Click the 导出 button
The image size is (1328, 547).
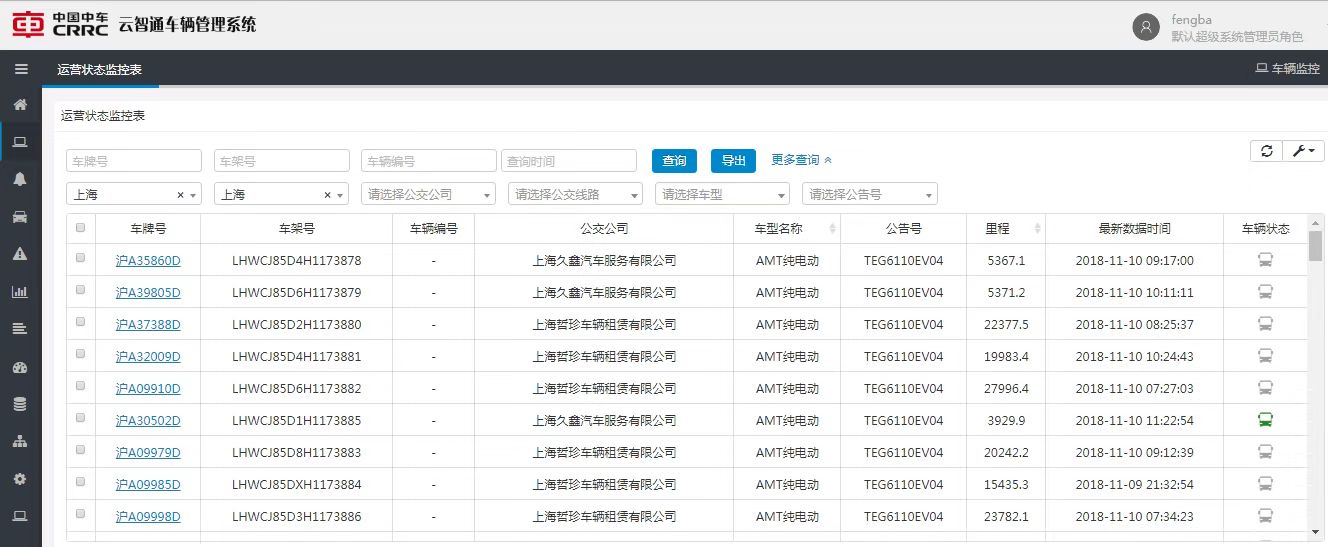[x=733, y=160]
